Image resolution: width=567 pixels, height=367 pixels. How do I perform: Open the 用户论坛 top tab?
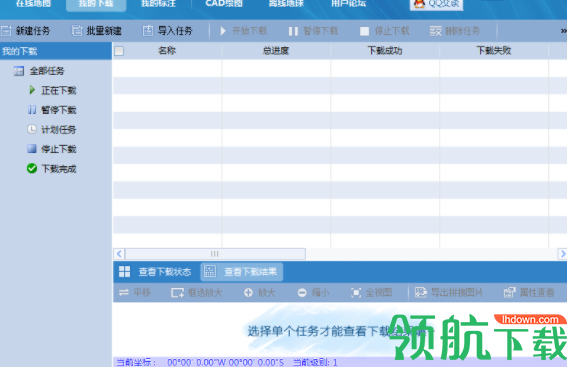349,4
